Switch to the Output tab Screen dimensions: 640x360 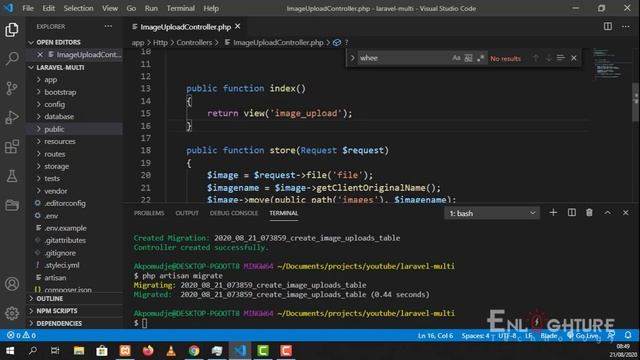pos(187,213)
